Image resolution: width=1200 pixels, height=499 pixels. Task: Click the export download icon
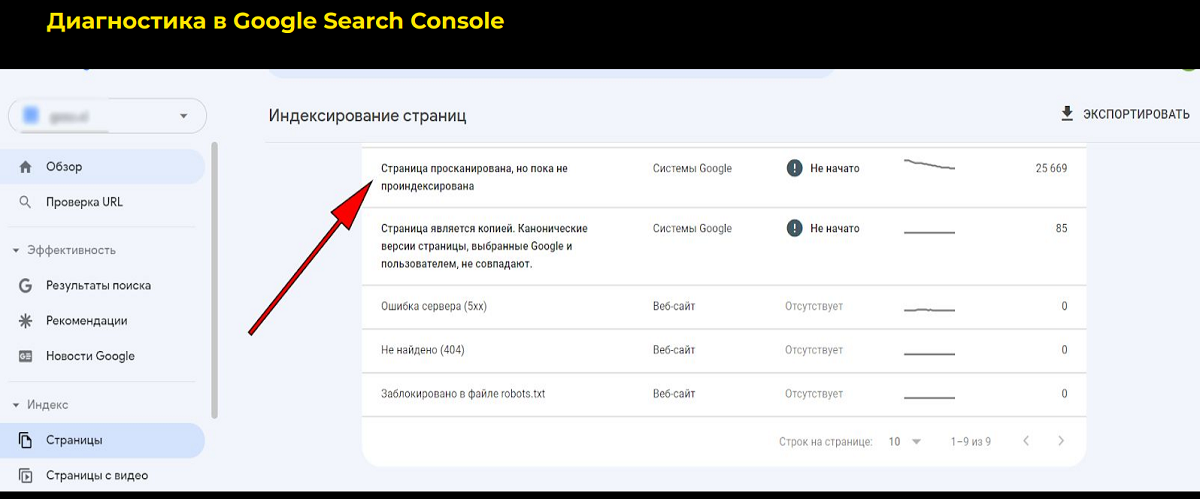click(1067, 114)
